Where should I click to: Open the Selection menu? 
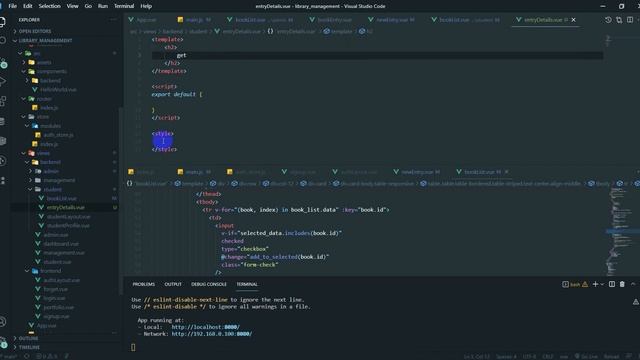pyautogui.click(x=49, y=6)
